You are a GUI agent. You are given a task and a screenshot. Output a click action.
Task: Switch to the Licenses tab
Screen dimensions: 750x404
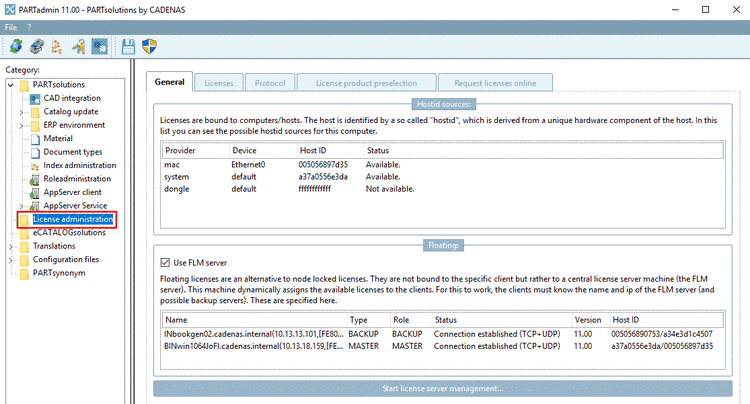[x=219, y=83]
